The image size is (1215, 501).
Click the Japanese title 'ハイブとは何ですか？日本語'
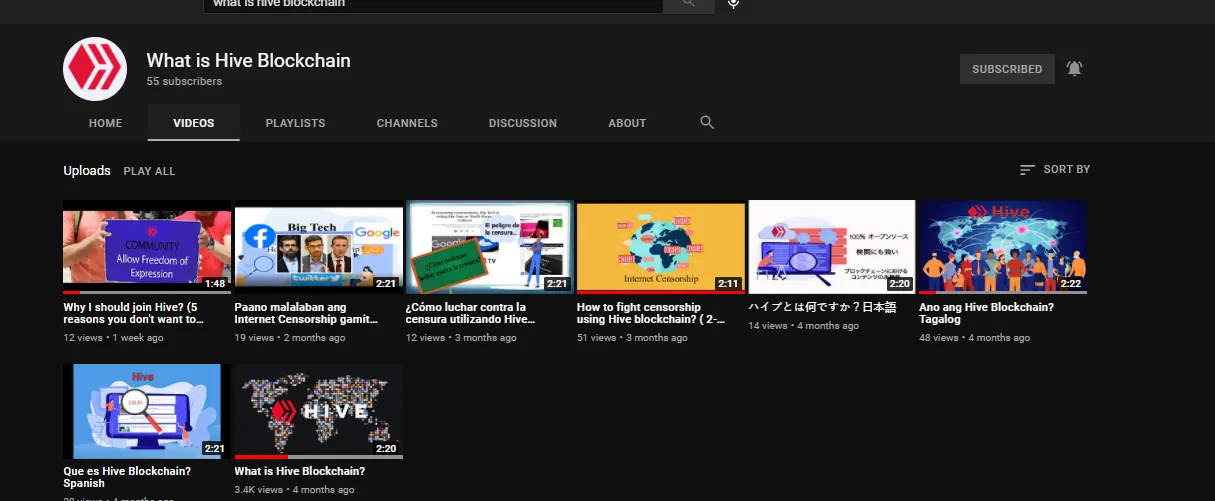(822, 307)
